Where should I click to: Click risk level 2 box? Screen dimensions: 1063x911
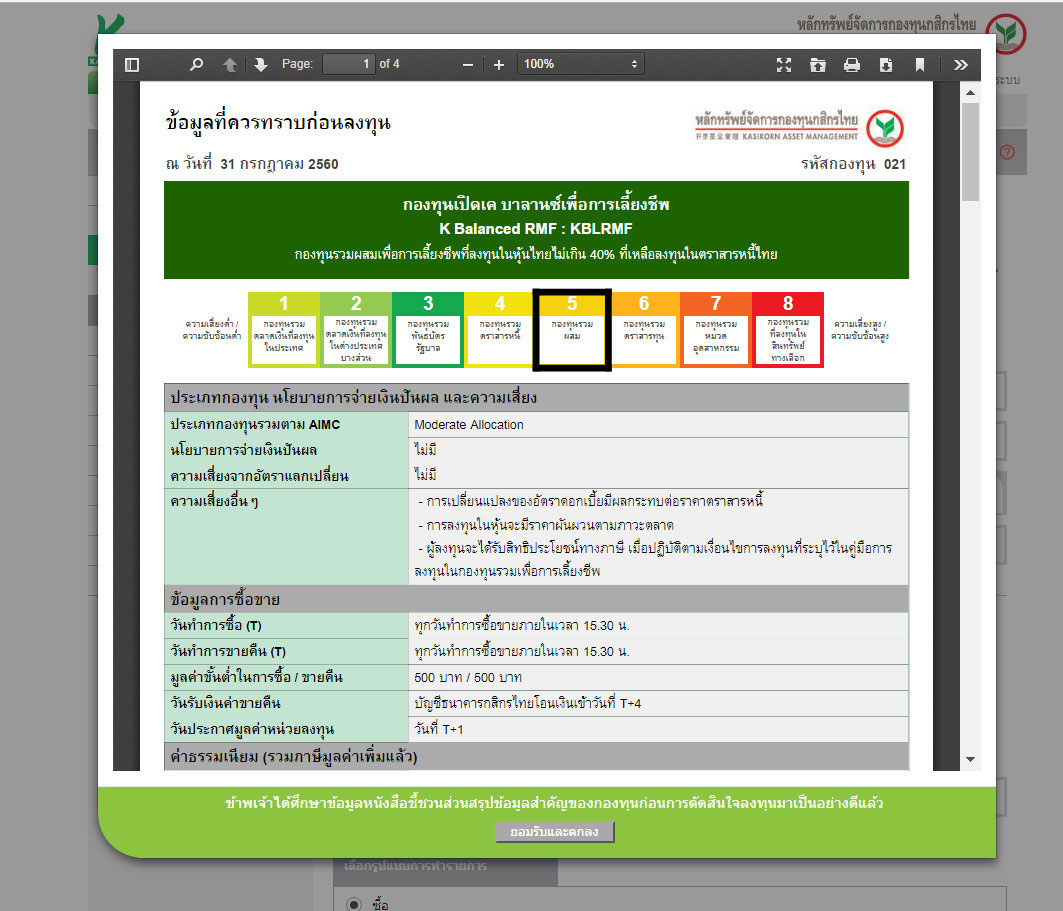(x=356, y=330)
